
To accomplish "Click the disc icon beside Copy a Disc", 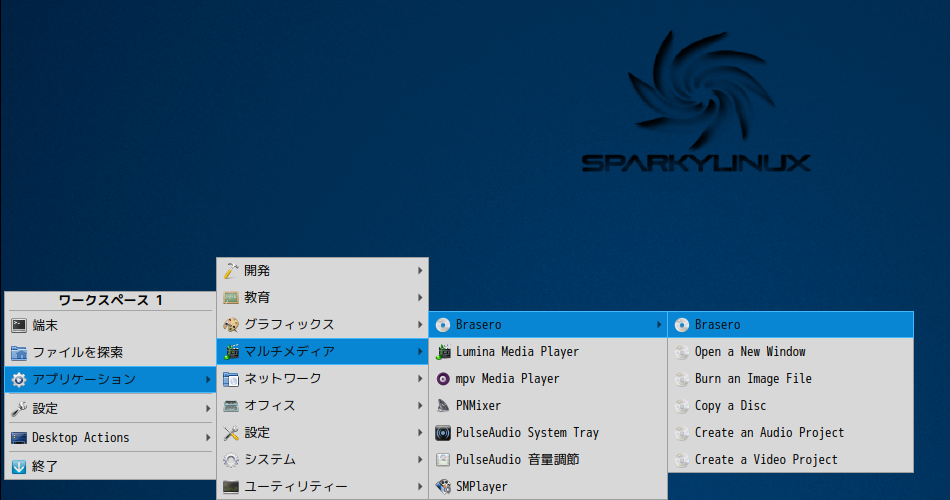I will (682, 405).
